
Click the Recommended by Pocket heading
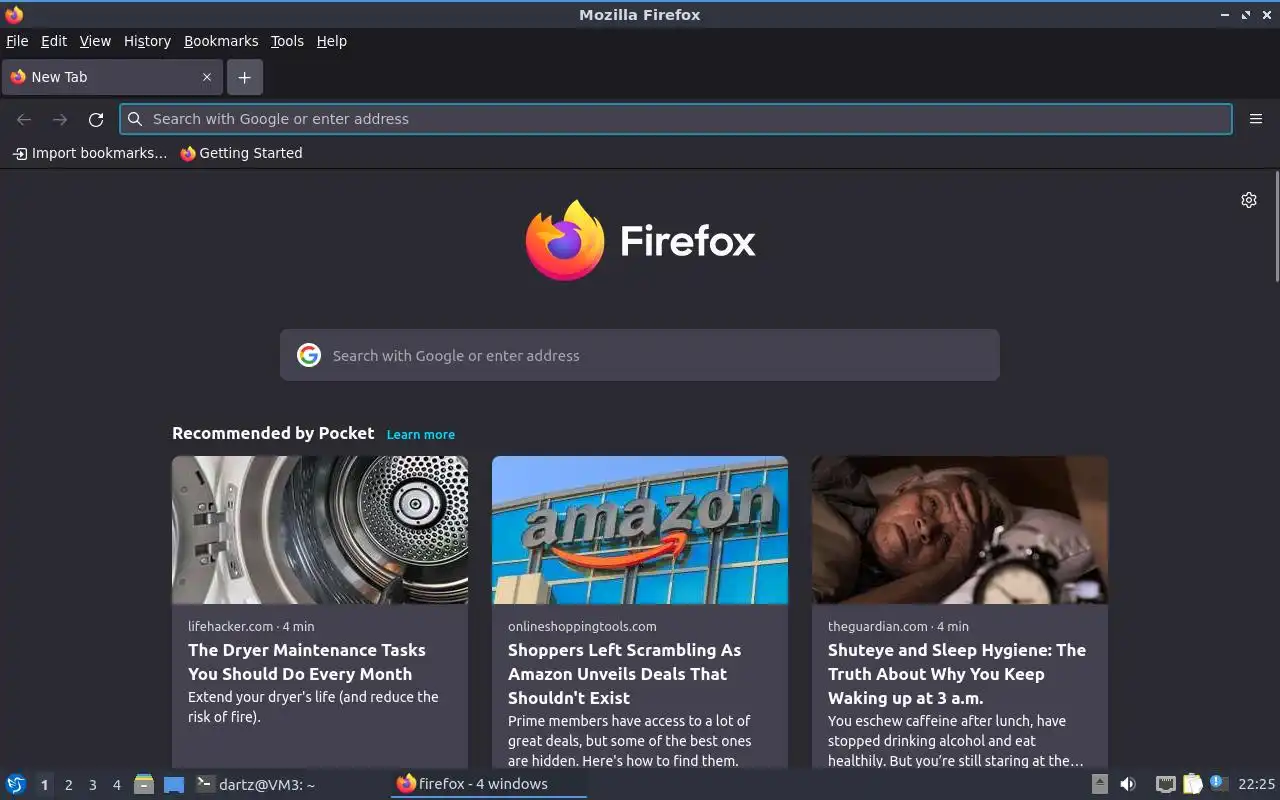273,433
